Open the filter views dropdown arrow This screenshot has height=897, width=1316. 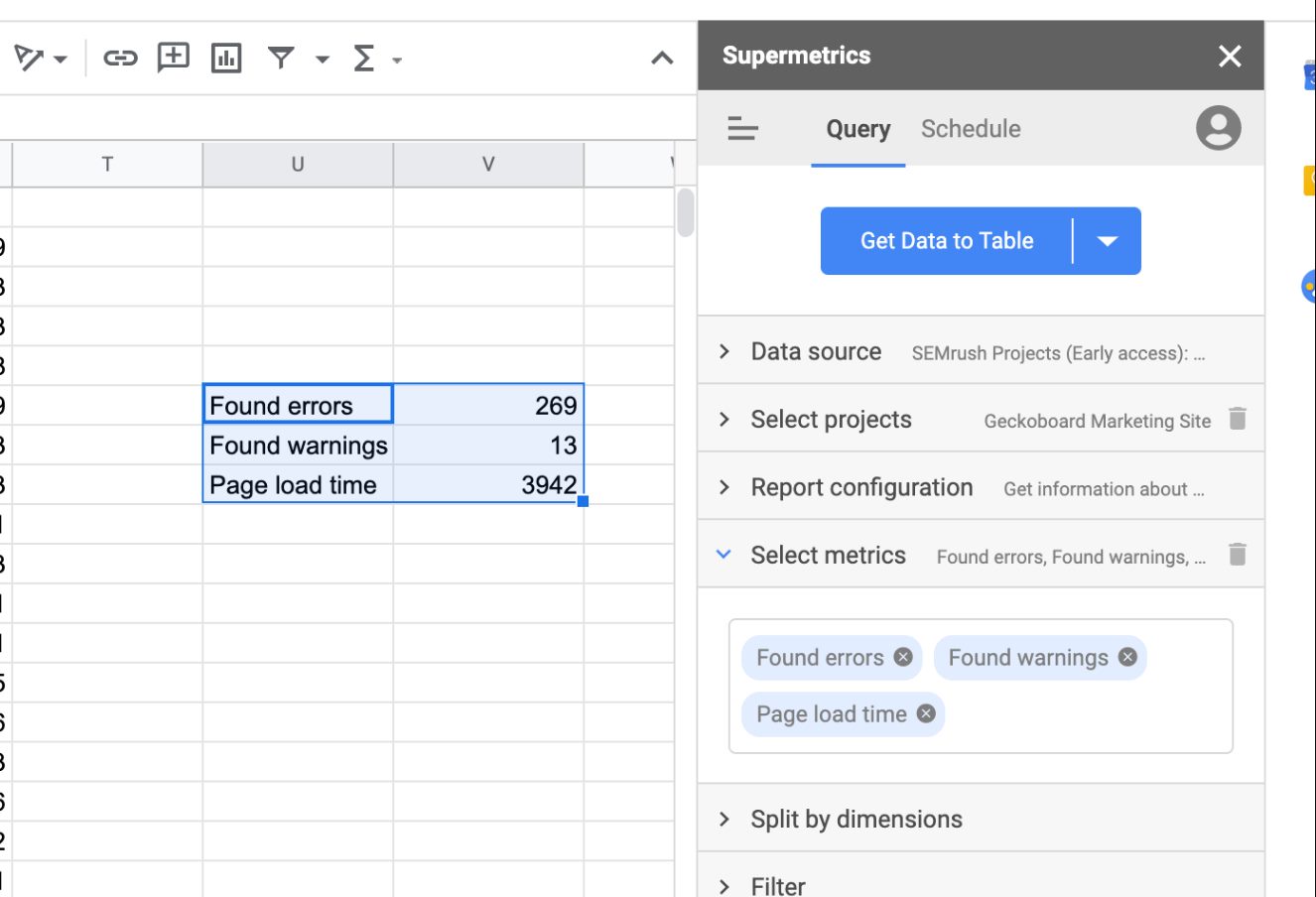(322, 60)
